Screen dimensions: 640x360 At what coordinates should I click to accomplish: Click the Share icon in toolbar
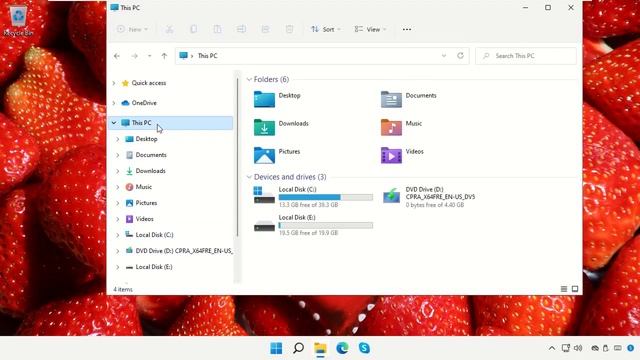(x=265, y=29)
